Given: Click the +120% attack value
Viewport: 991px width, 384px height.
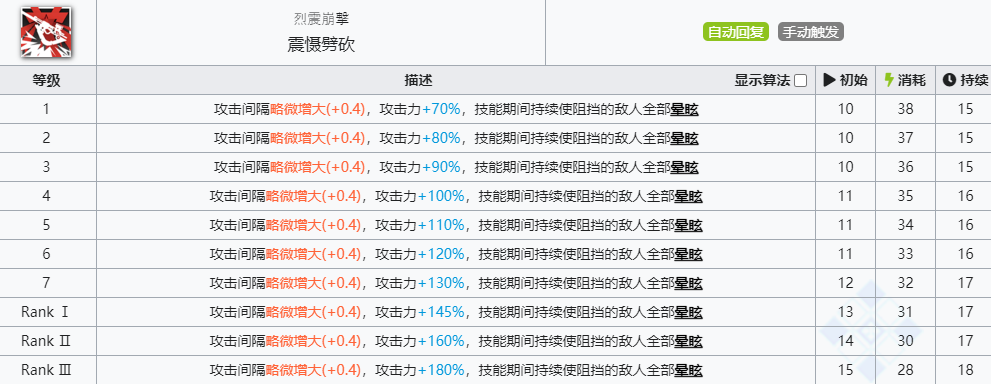Looking at the screenshot, I should 441,255.
